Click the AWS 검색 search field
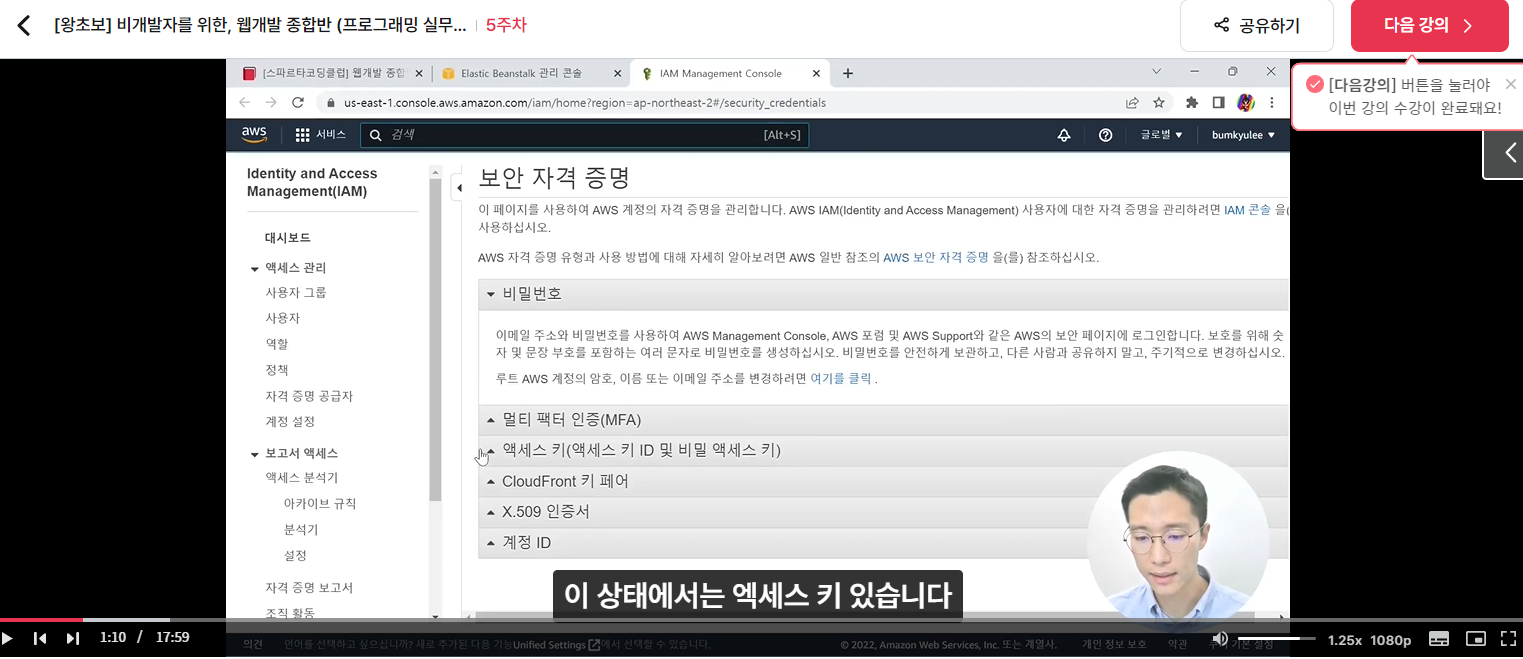The height and width of the screenshot is (659, 1523). pos(584,135)
